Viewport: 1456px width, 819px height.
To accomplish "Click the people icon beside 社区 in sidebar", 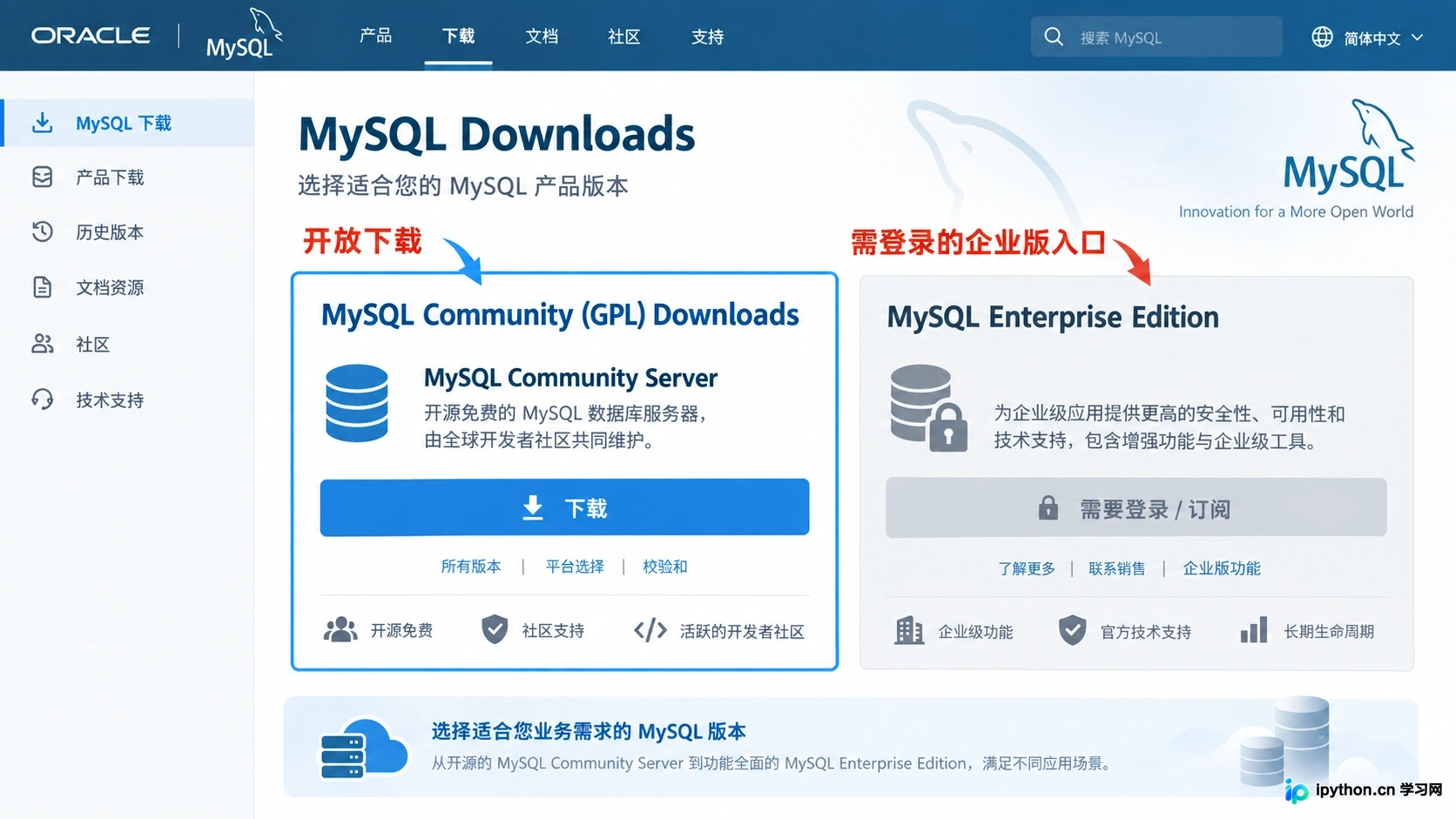I will [42, 344].
